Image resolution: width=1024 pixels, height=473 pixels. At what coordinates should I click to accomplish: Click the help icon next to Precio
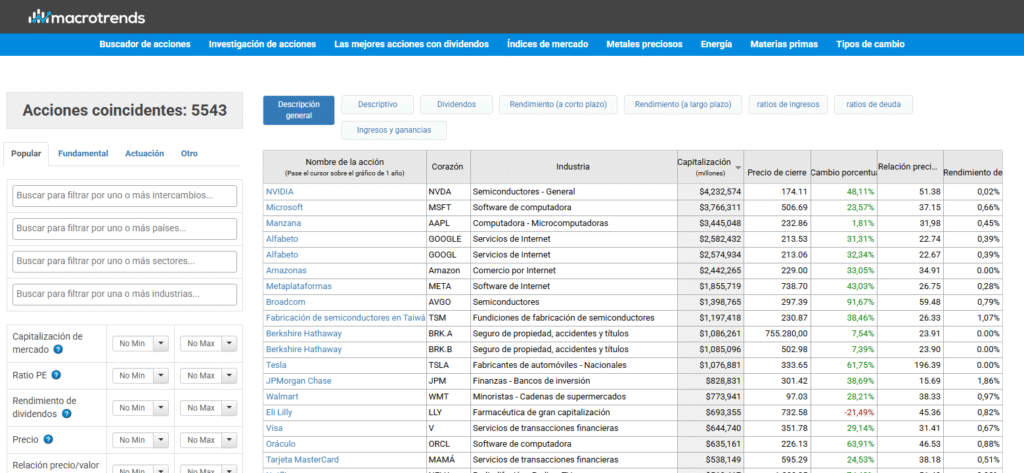48,439
